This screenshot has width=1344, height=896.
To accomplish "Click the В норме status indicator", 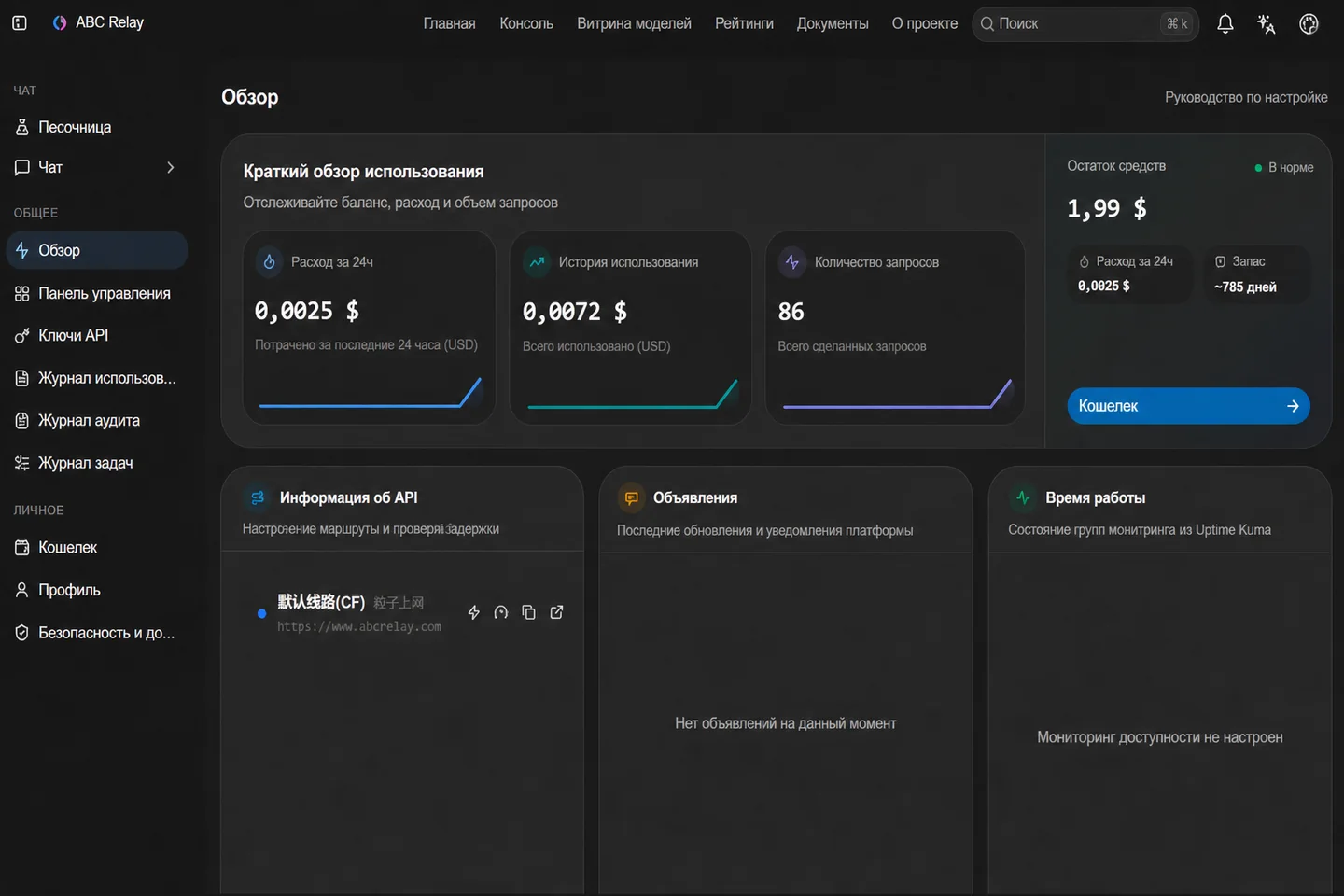I will (1284, 168).
